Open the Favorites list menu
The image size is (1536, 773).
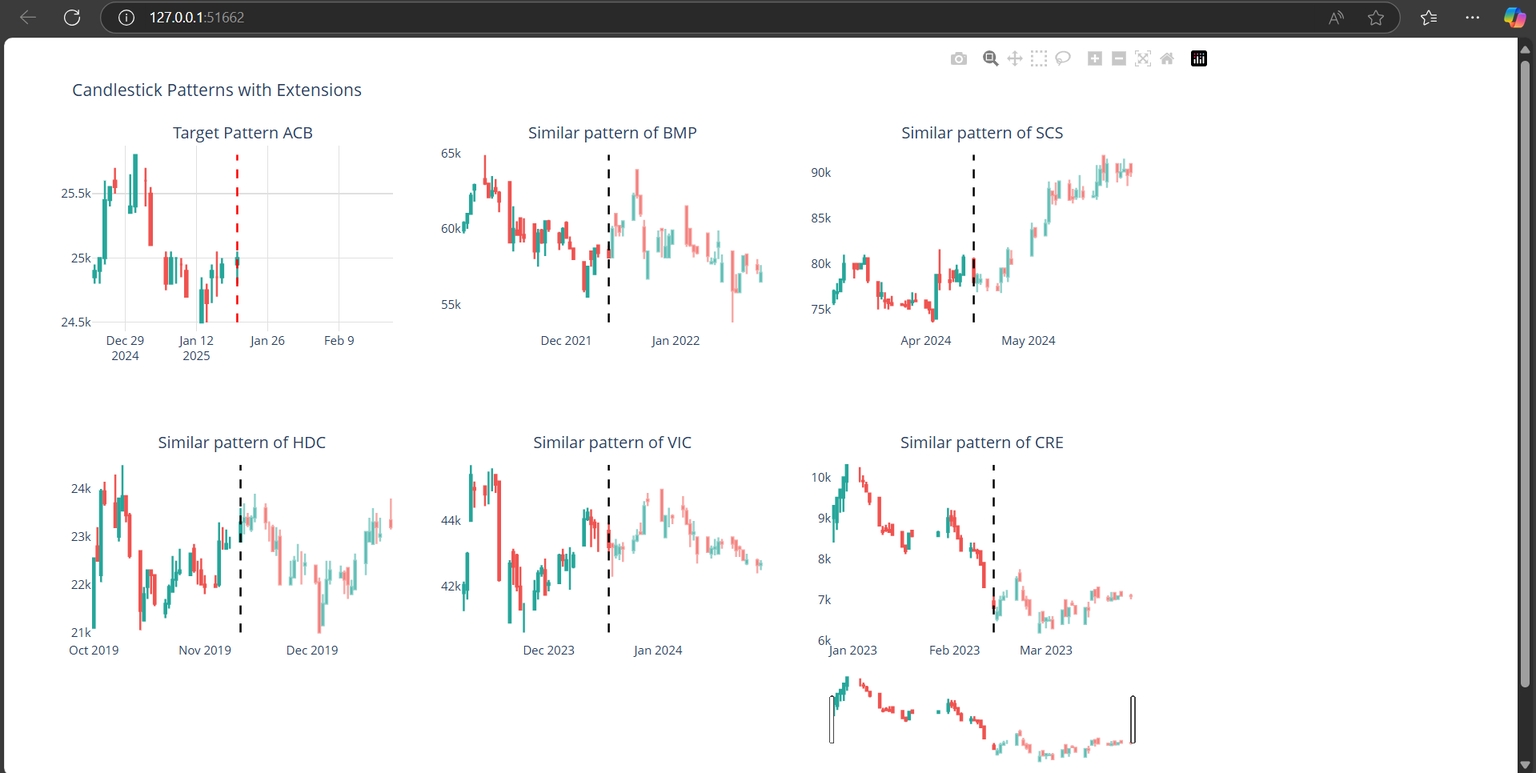[x=1429, y=17]
